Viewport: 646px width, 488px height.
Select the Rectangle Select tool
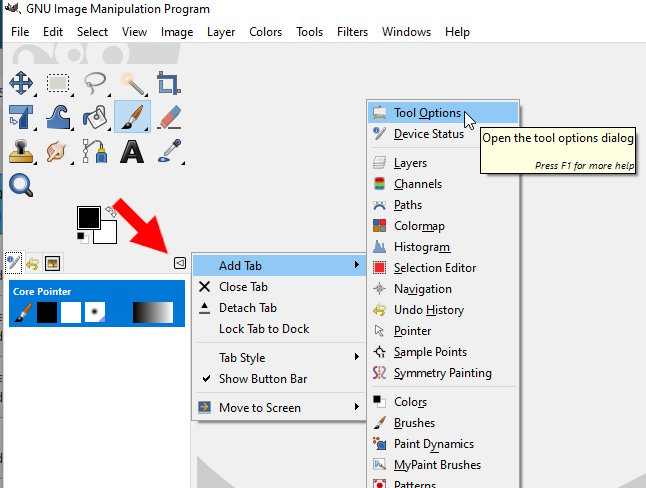click(58, 83)
